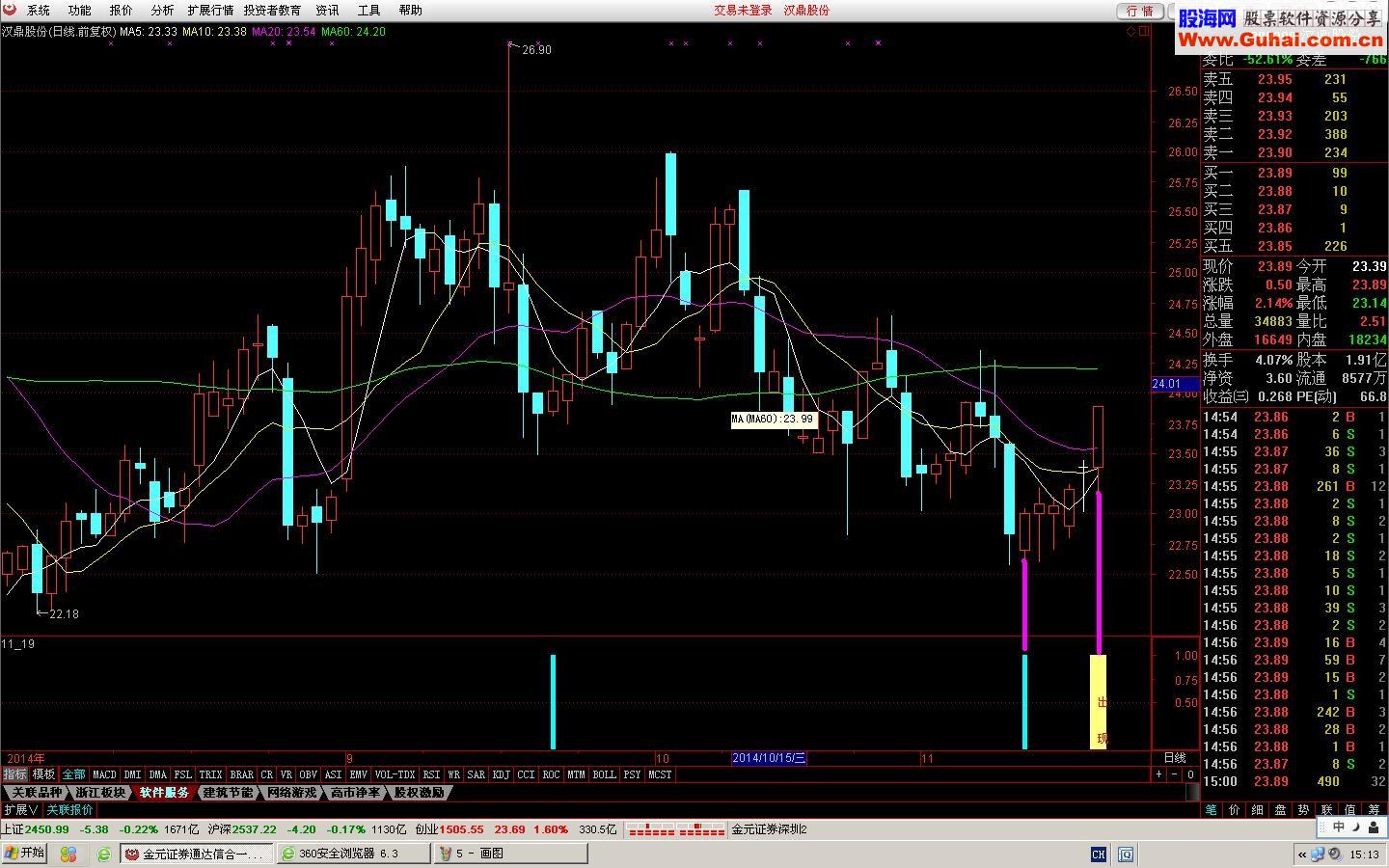This screenshot has width=1389, height=868.
Task: Click the 金元证券深圳2 server status
Action: [769, 828]
